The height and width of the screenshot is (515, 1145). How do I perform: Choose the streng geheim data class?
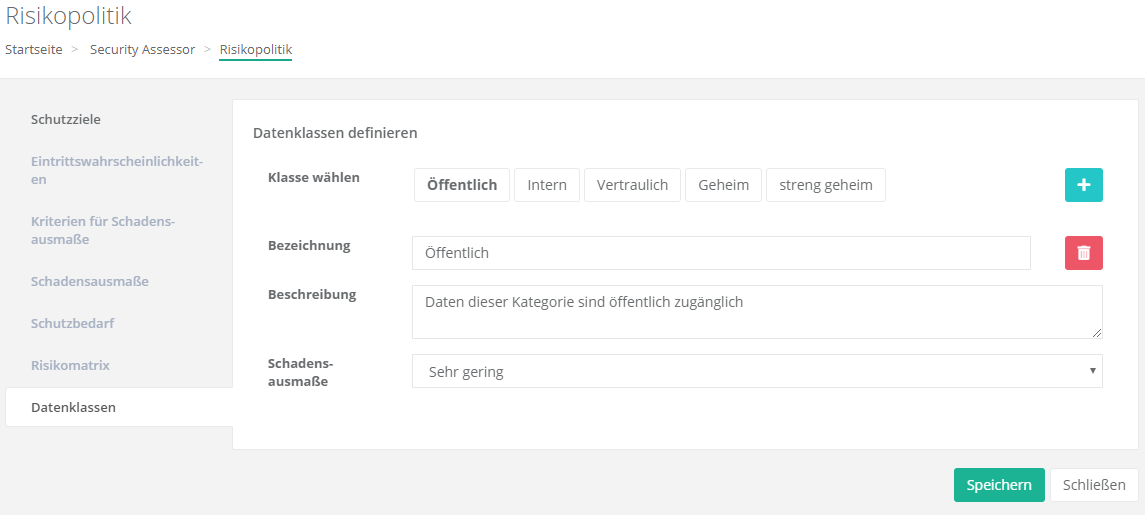pos(825,185)
